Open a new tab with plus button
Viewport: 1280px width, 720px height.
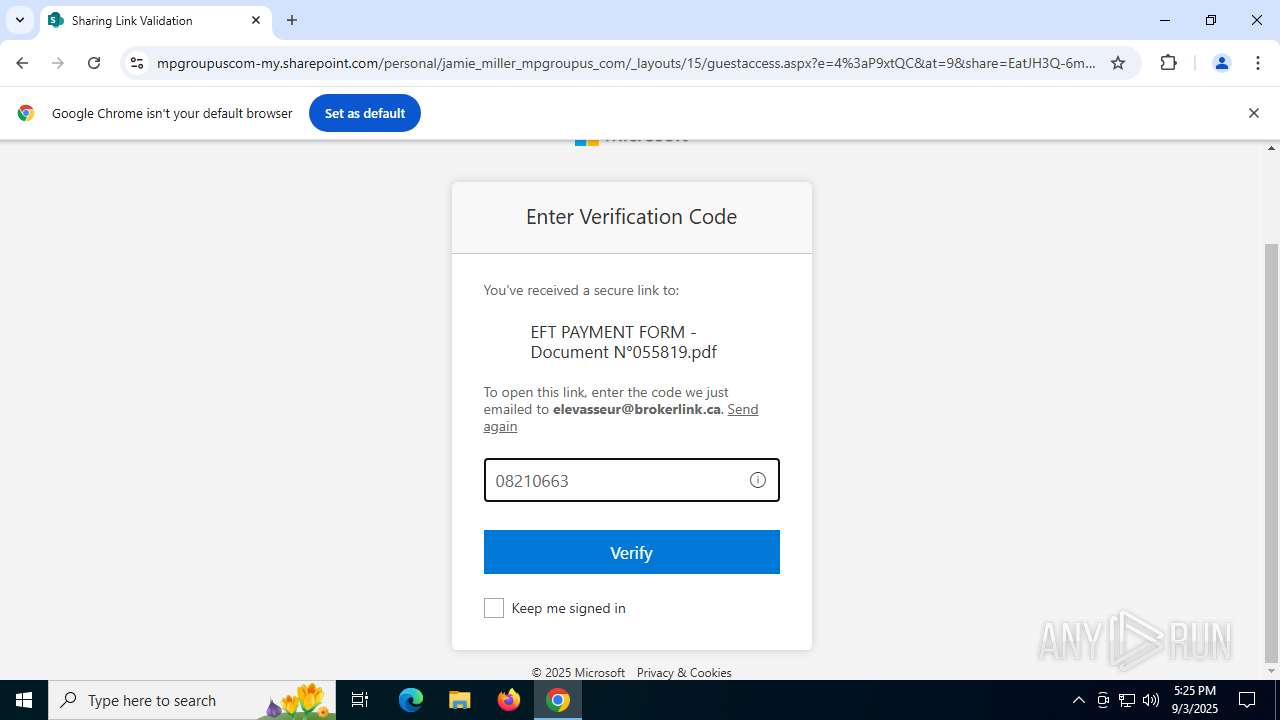[292, 20]
